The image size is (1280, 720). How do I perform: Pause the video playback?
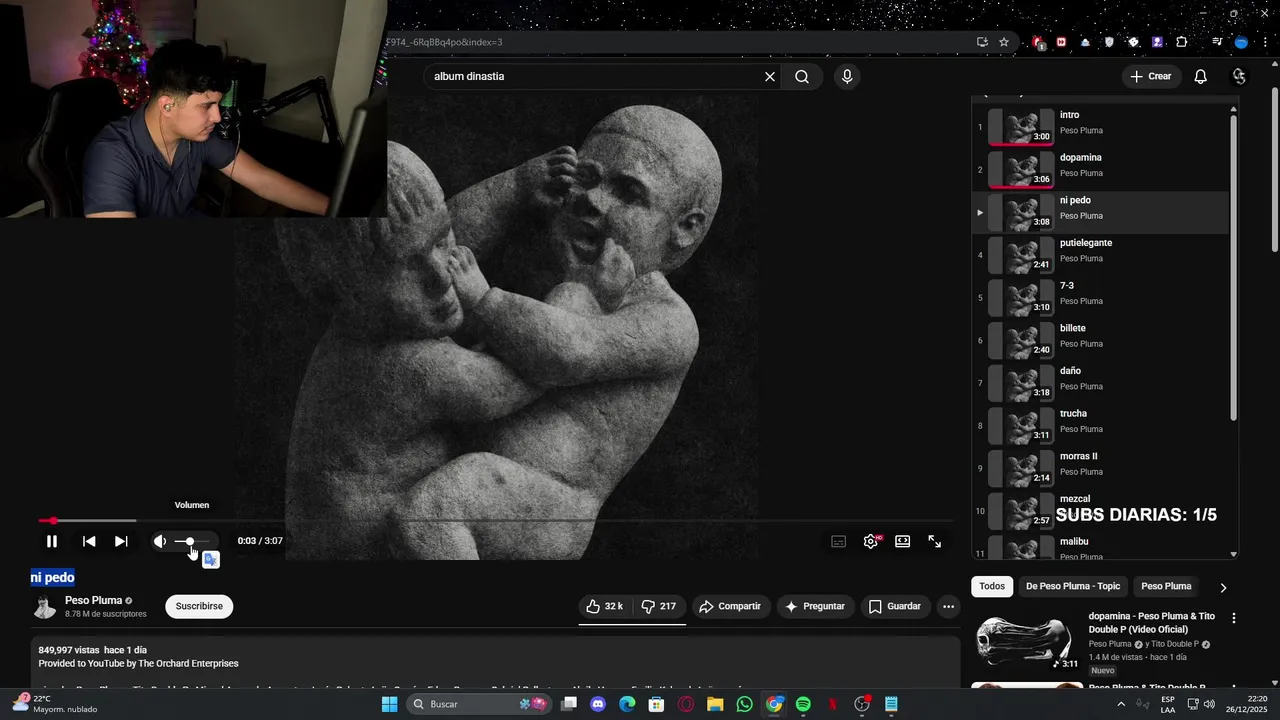tap(52, 541)
